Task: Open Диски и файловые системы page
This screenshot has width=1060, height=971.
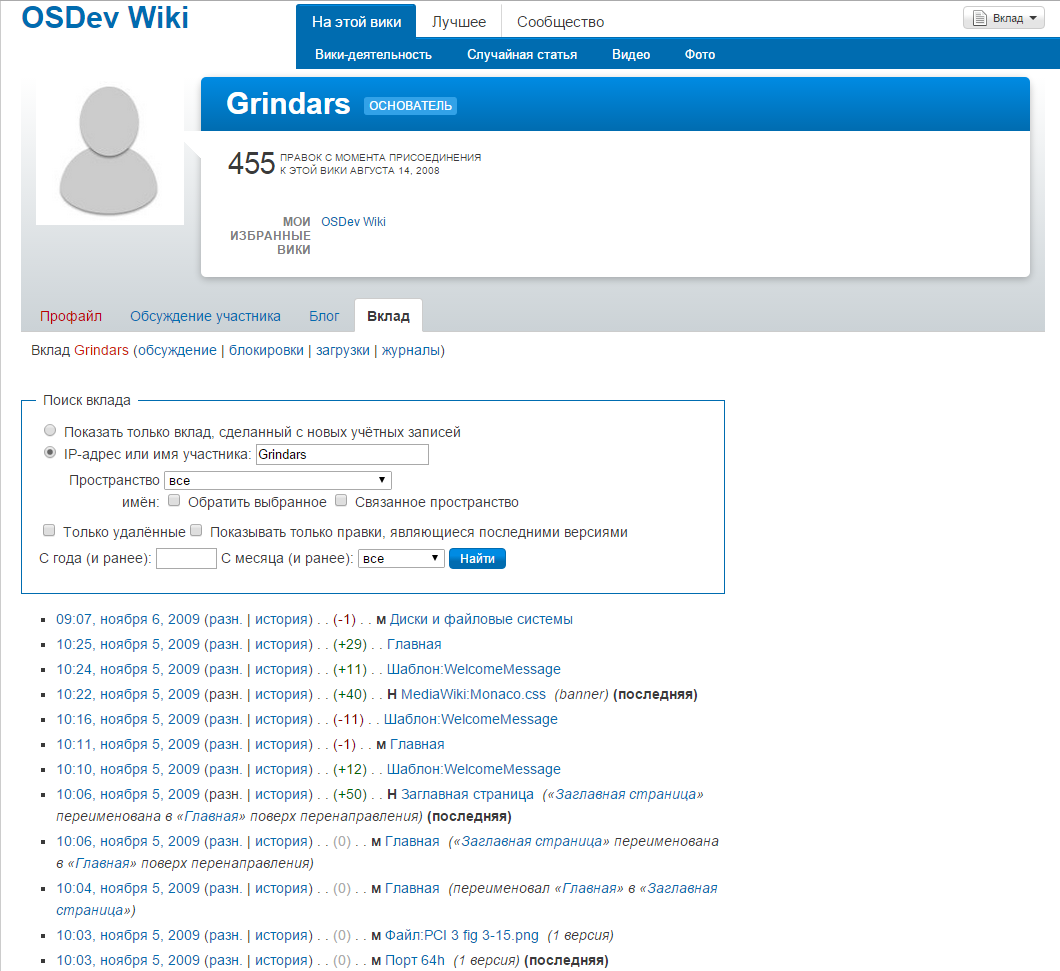Action: coord(481,619)
